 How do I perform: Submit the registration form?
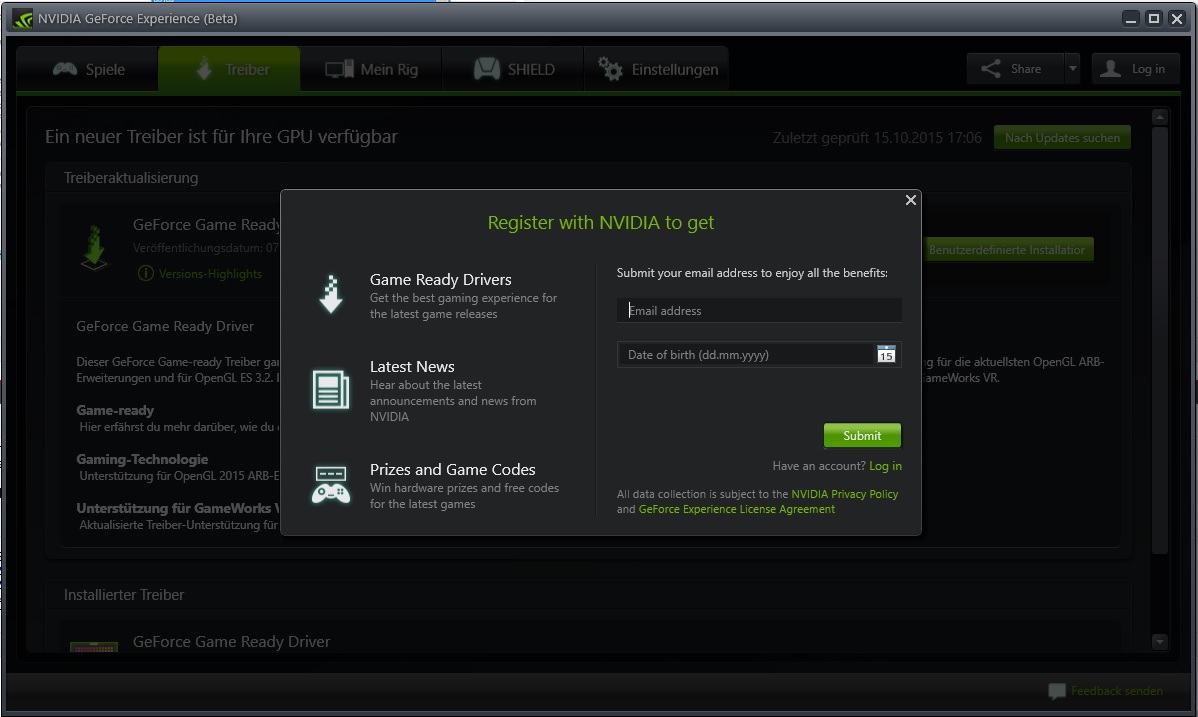click(862, 436)
